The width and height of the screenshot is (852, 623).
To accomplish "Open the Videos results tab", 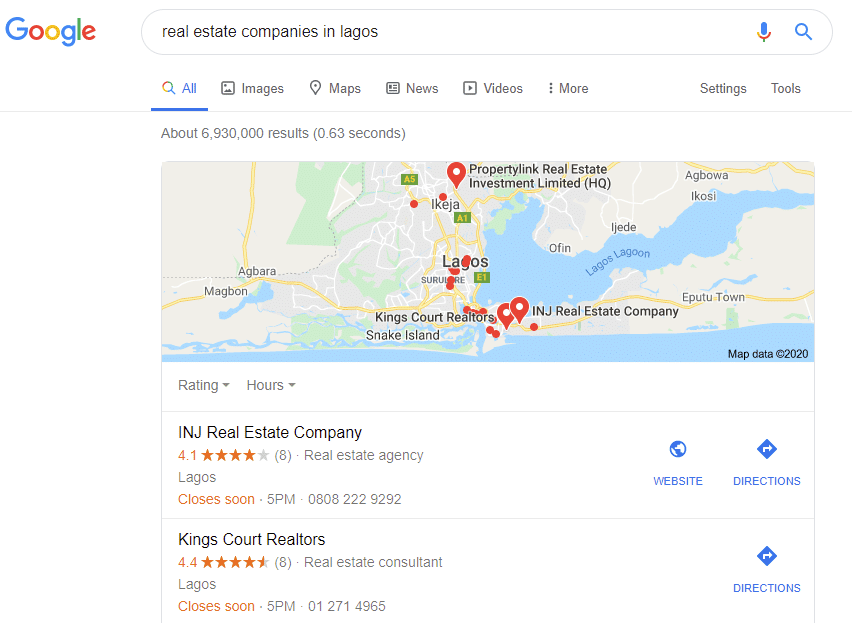I will [493, 88].
